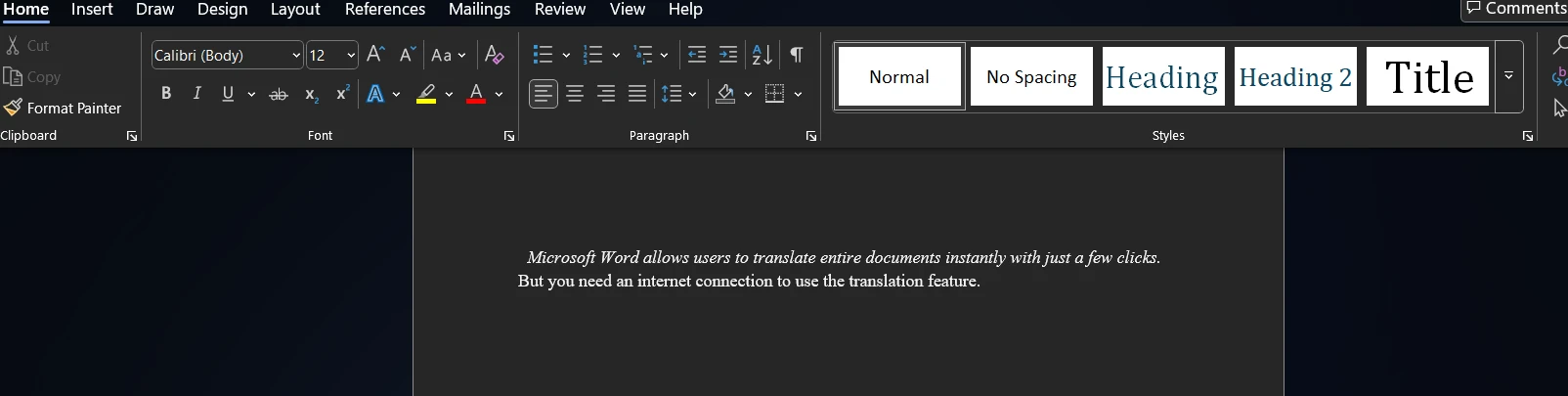Expand highlight color options arrow
Viewport: 1568px width, 396px height.
pos(449,95)
